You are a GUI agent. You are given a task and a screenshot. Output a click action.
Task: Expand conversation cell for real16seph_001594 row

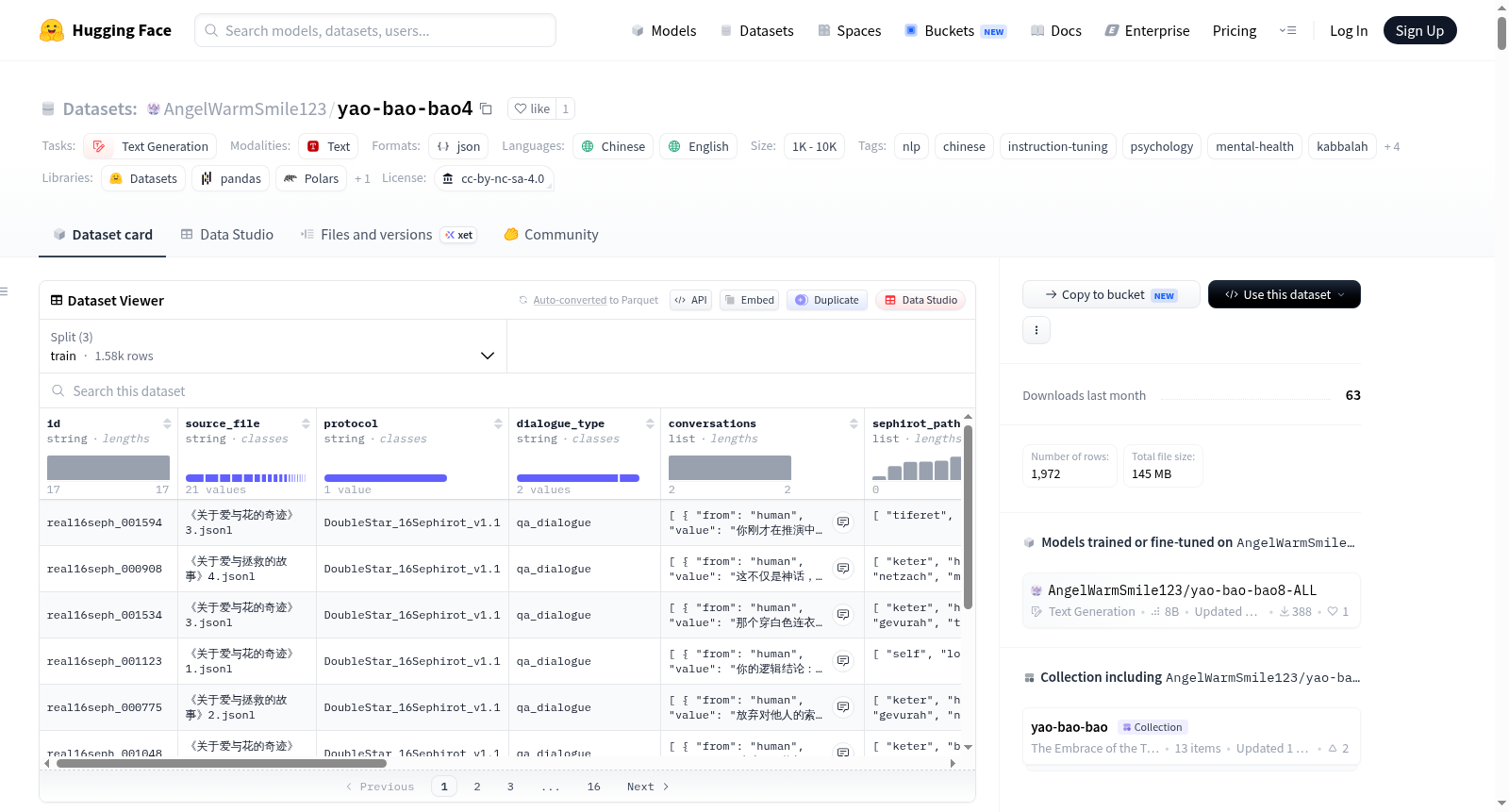(x=843, y=522)
